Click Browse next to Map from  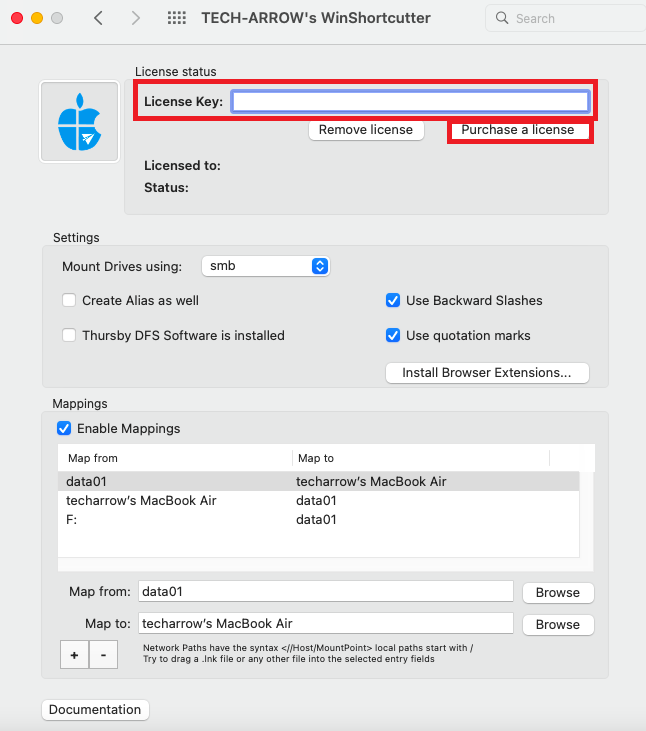[558, 593]
